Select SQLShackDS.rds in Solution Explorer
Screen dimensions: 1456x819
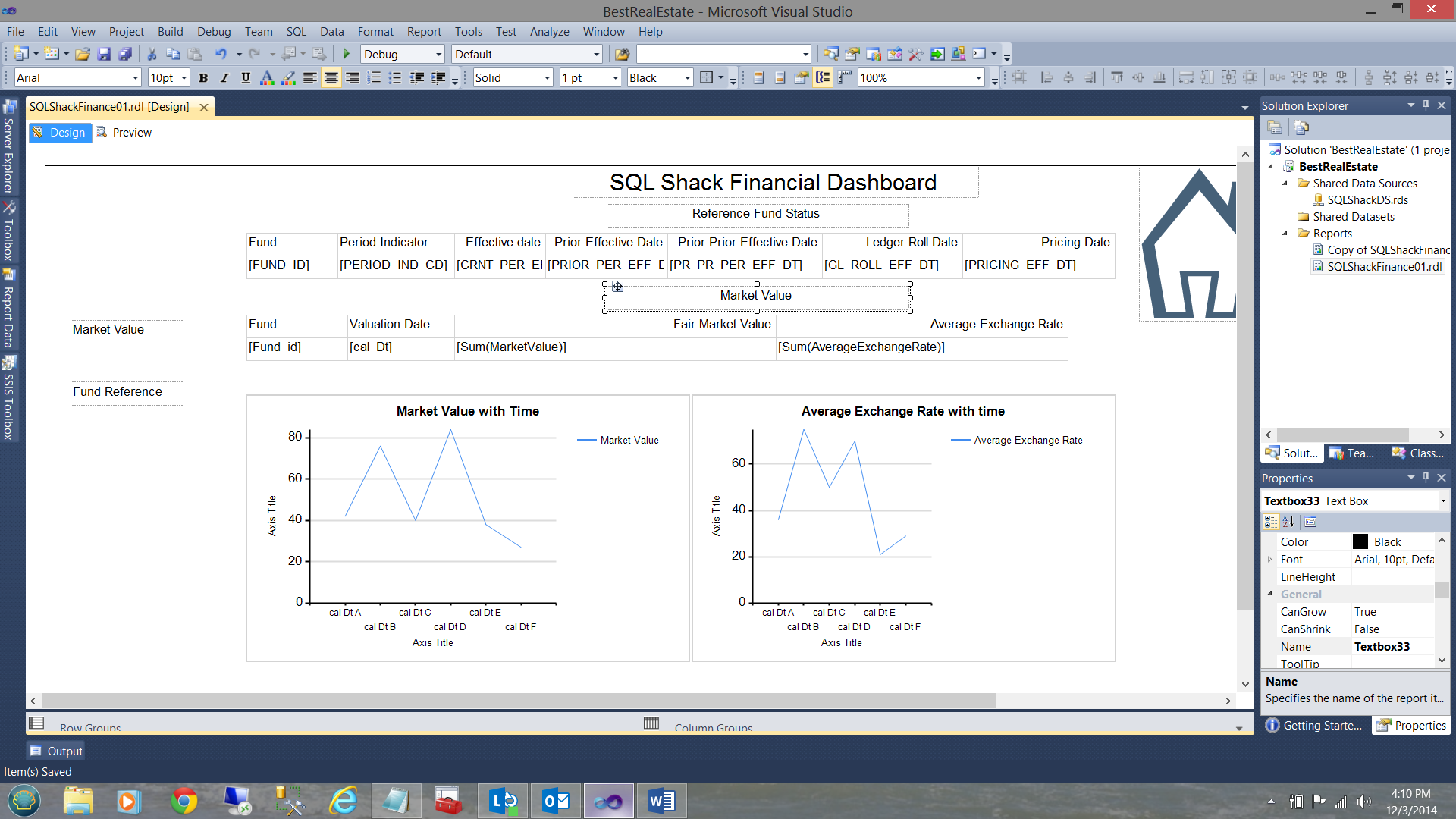[1367, 200]
